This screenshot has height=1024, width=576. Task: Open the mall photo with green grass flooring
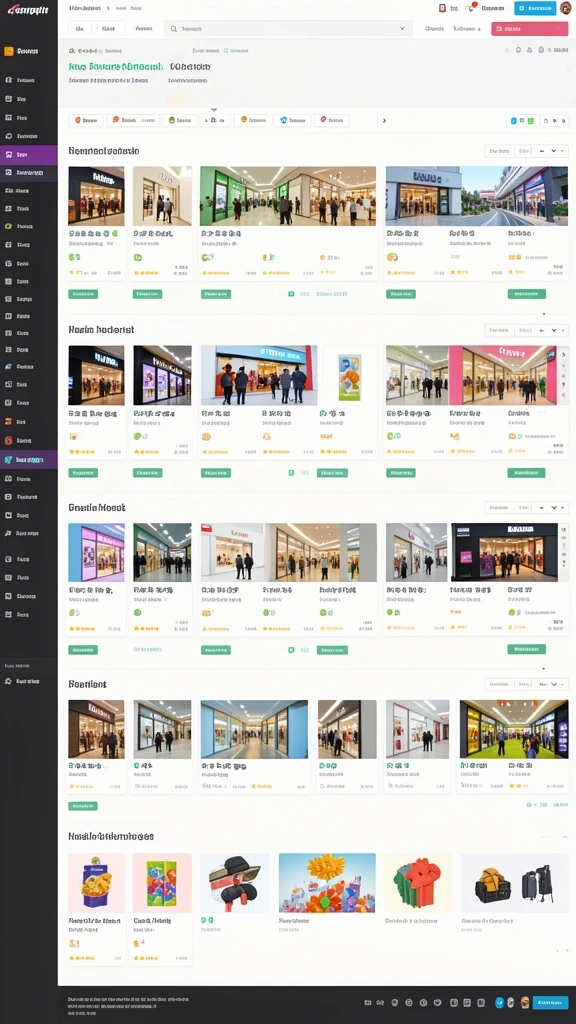coord(514,729)
